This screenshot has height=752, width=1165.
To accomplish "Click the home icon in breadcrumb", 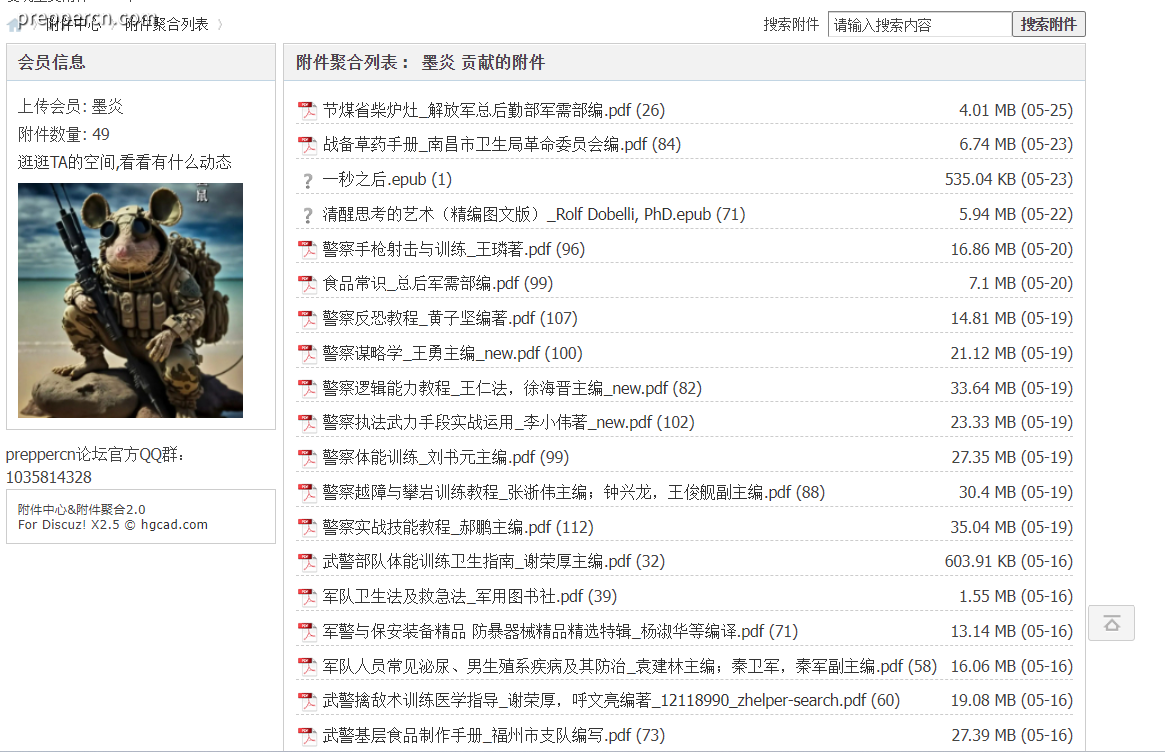I will coord(15,25).
